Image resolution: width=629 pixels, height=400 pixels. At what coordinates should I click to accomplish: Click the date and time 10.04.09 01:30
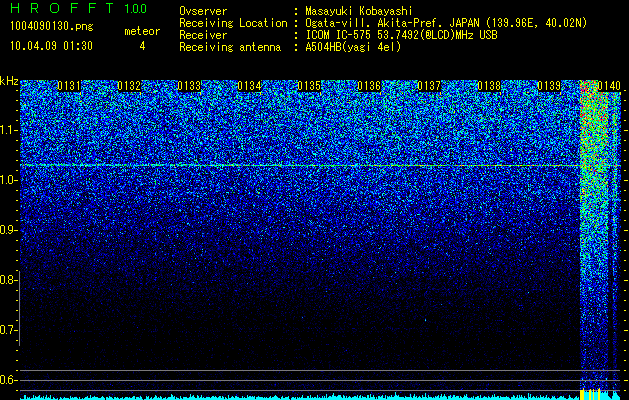pos(51,46)
